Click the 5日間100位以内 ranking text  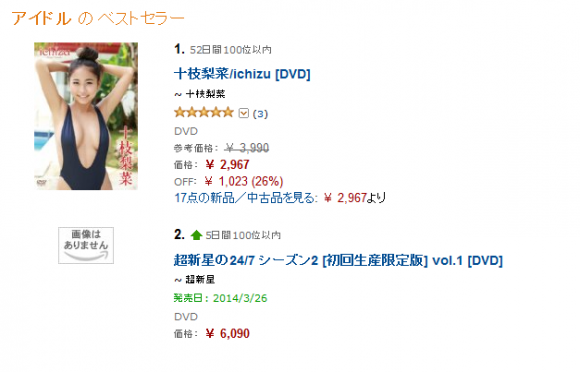[x=243, y=235]
